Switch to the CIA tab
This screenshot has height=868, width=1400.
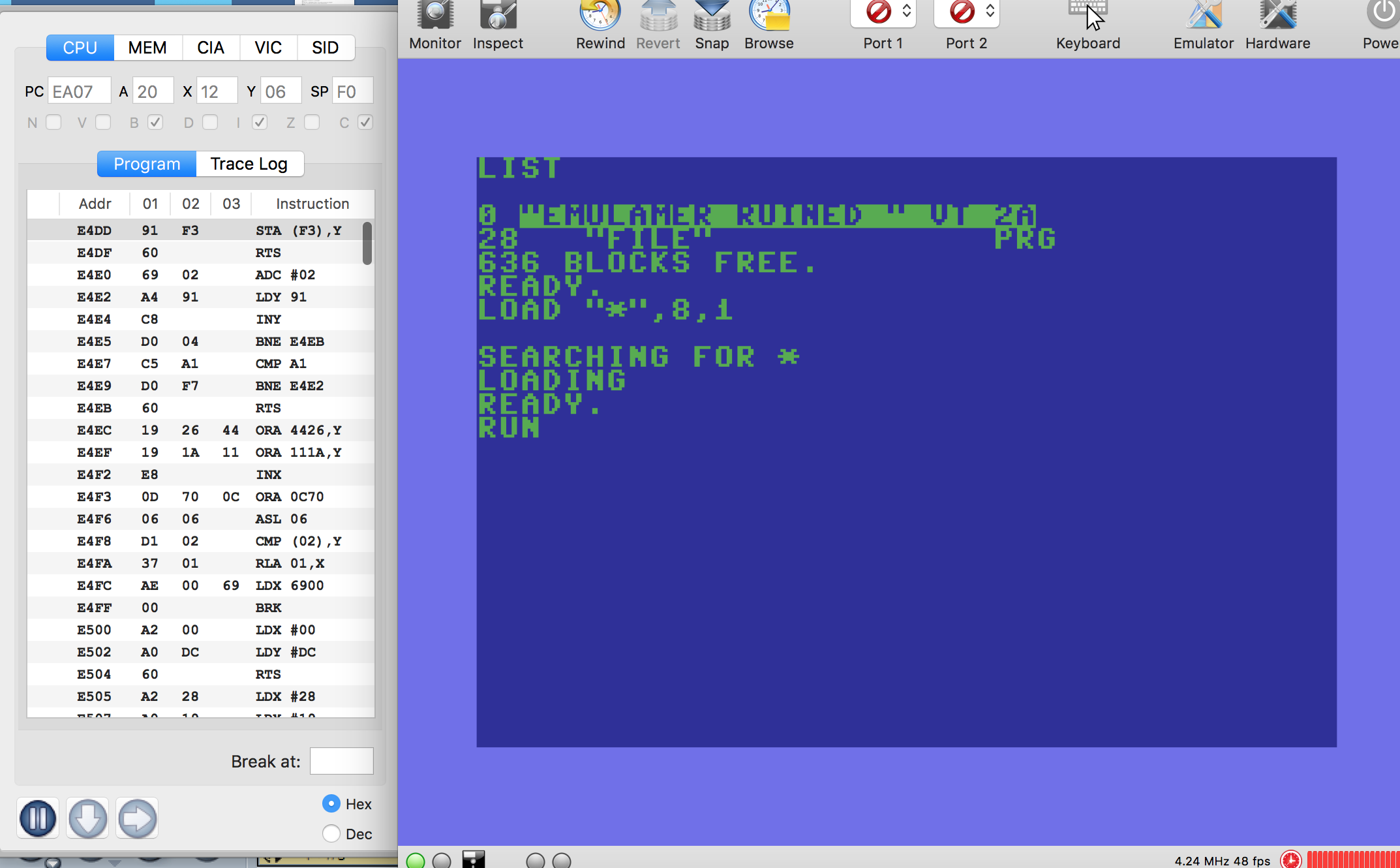click(211, 48)
